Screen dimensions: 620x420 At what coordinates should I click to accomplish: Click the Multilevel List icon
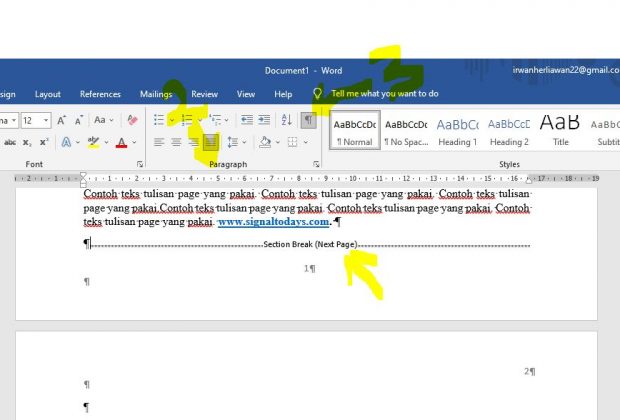[215, 119]
